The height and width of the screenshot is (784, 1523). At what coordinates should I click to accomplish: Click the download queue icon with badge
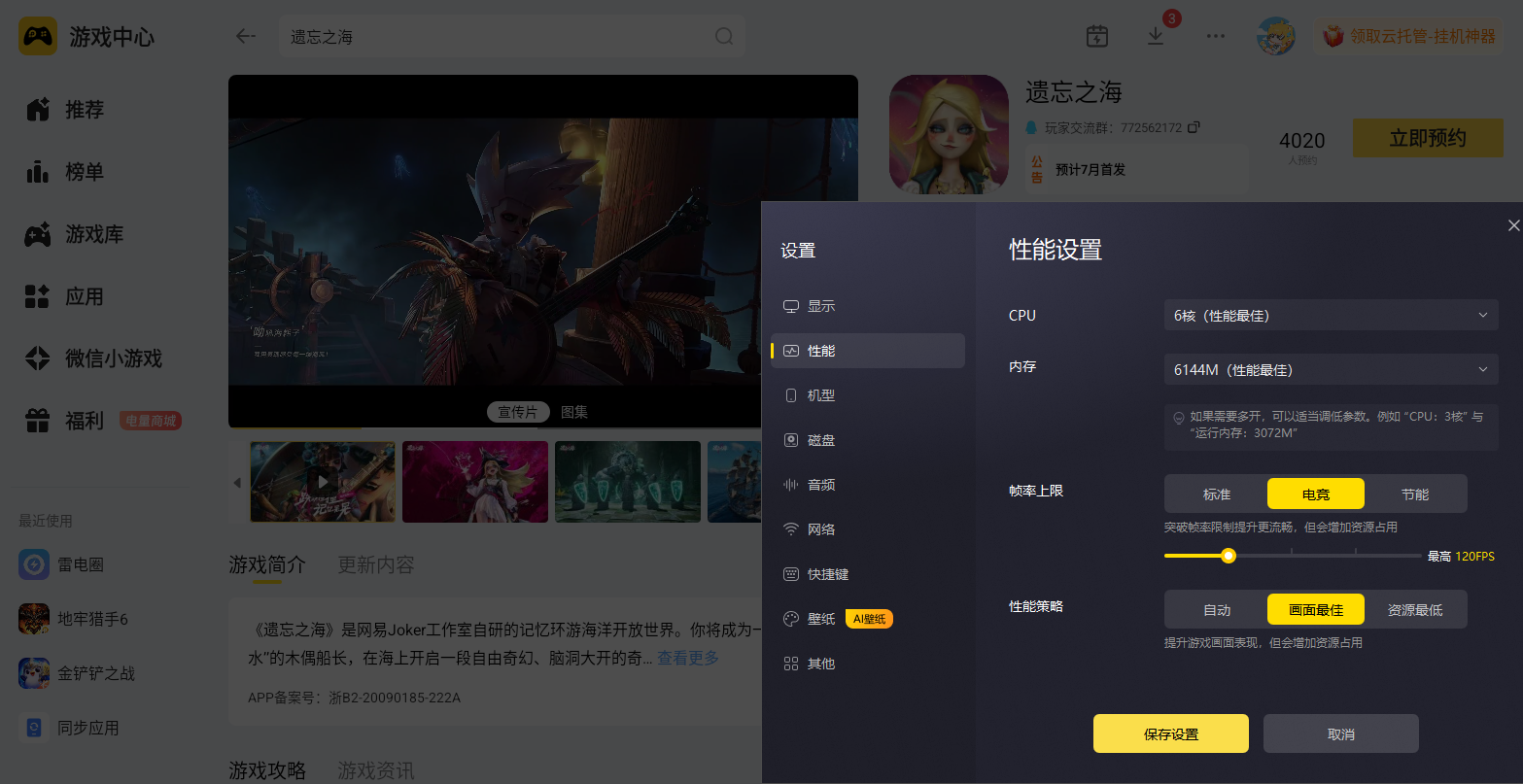1156,36
